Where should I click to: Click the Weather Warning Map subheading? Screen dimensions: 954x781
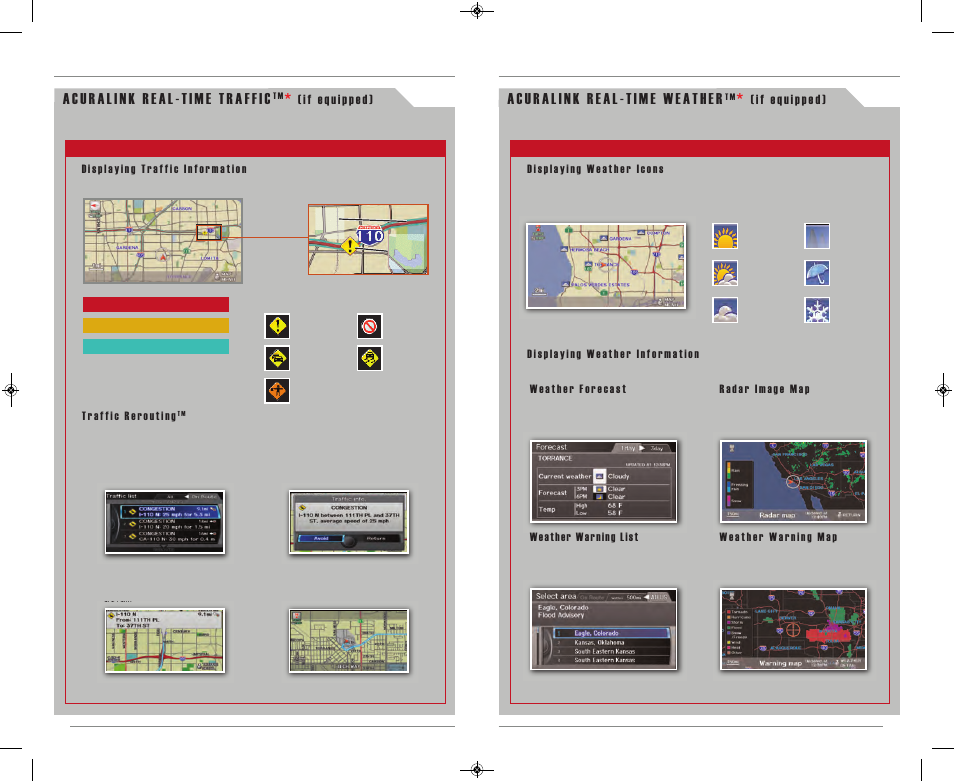tap(778, 537)
